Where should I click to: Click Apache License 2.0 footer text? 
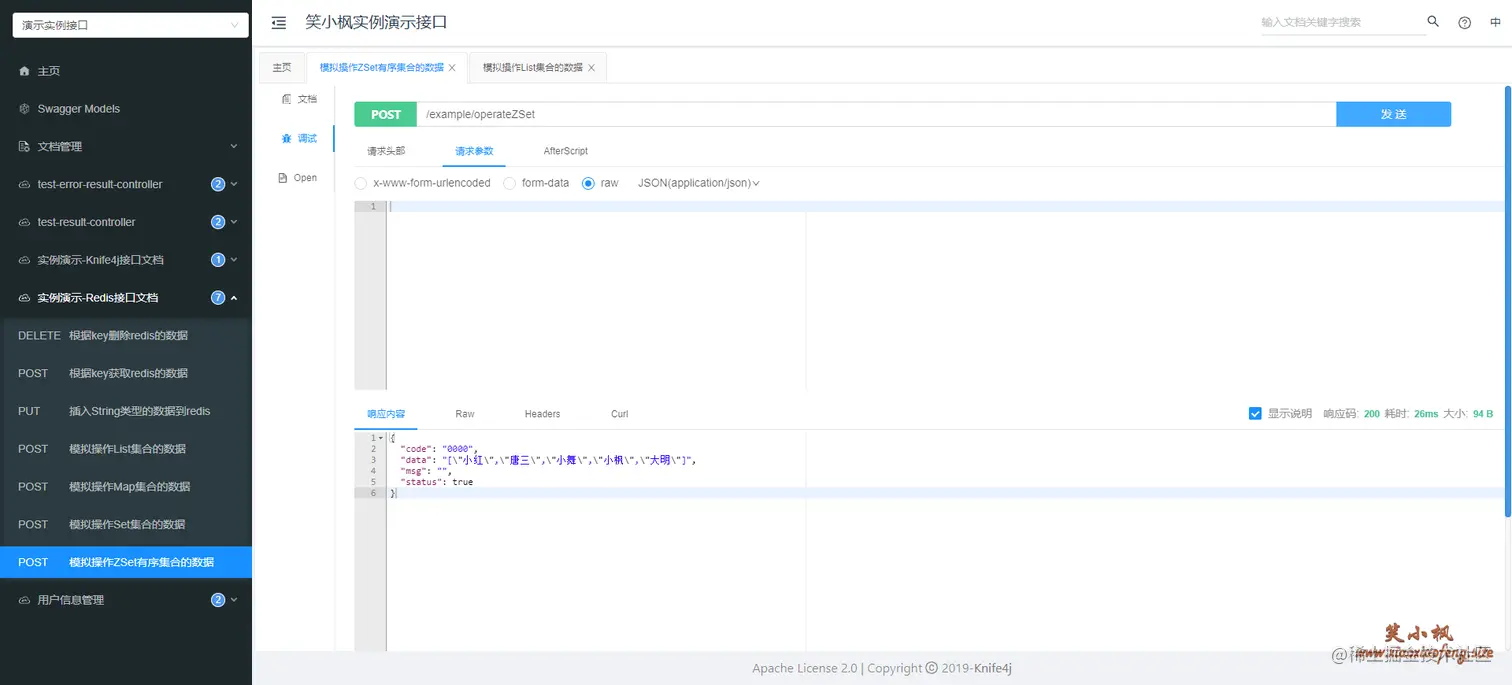pyautogui.click(x=805, y=668)
